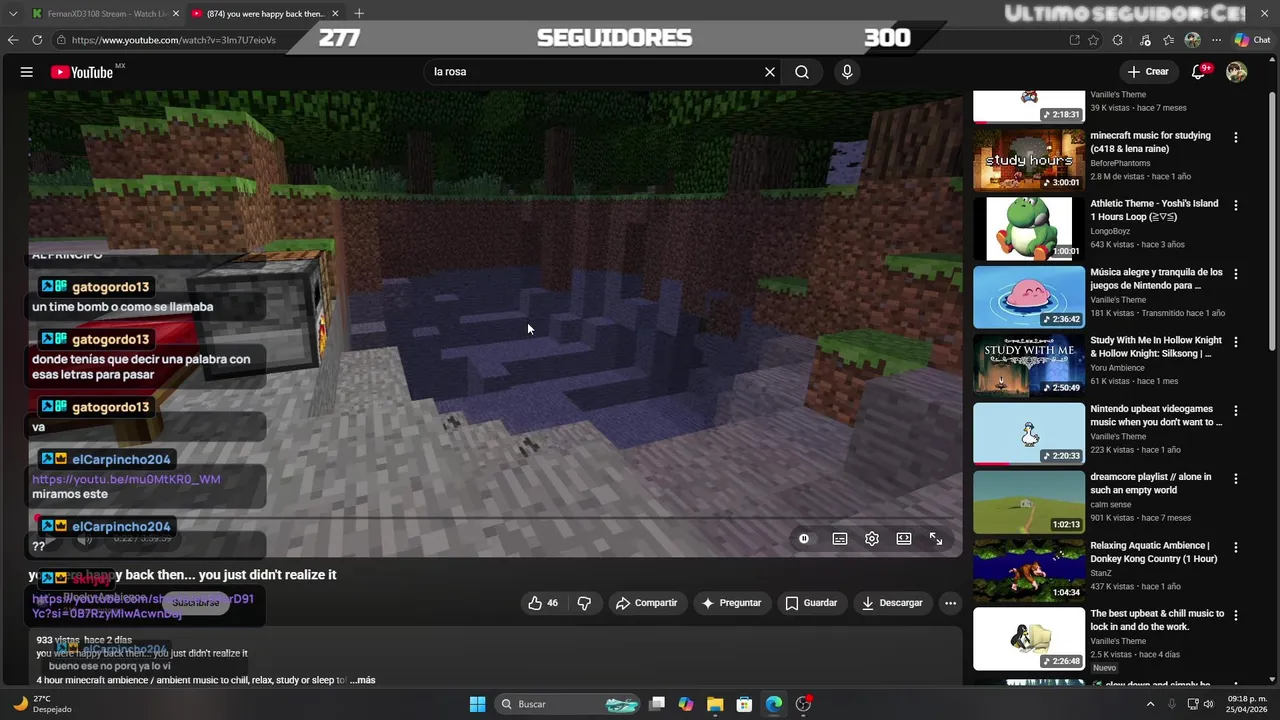
Task: Click the Compartir button
Action: 646,603
